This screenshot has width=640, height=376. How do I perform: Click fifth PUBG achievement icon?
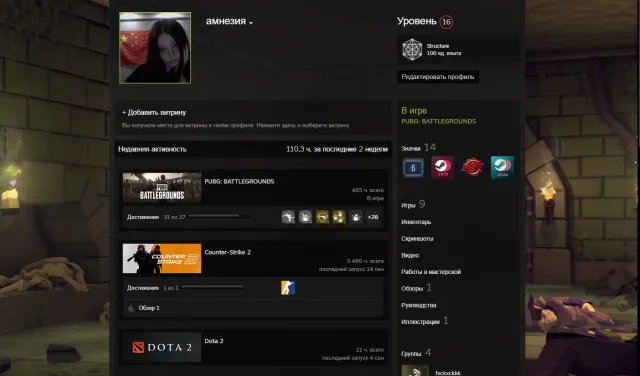(356, 217)
